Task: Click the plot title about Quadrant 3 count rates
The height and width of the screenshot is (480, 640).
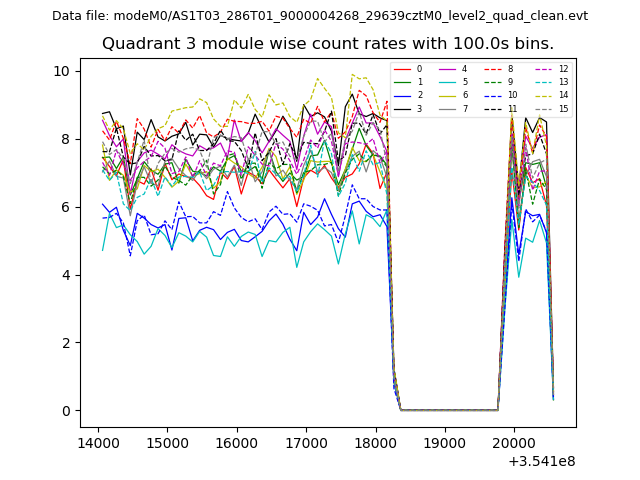Action: point(328,44)
